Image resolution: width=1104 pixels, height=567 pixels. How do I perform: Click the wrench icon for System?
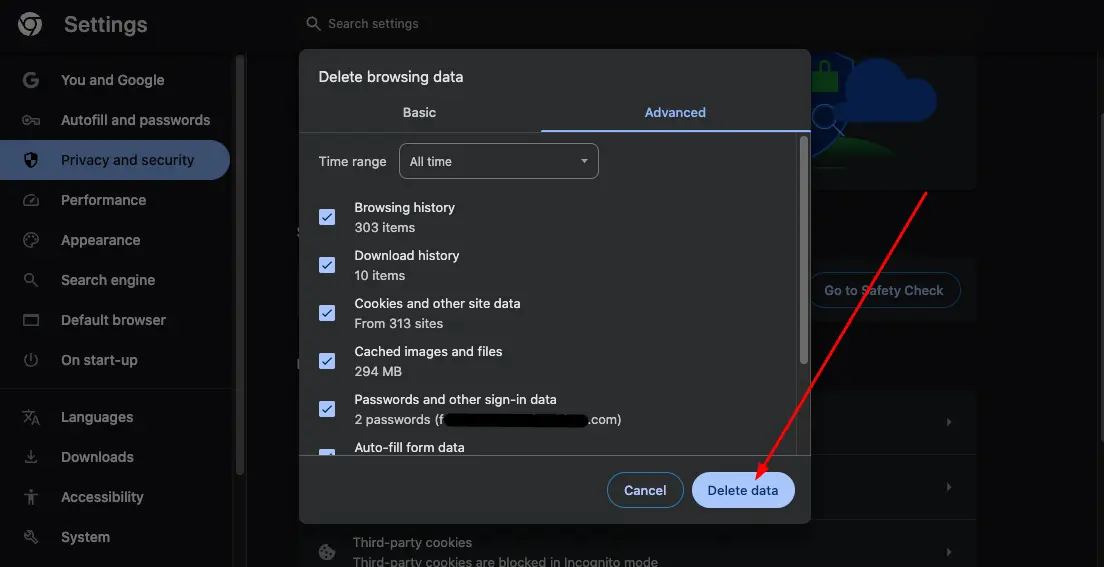30,537
